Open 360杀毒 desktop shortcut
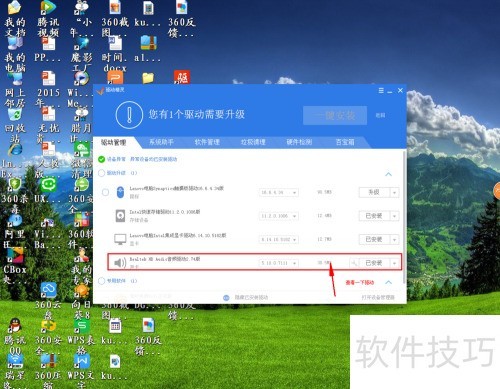 click(15, 195)
